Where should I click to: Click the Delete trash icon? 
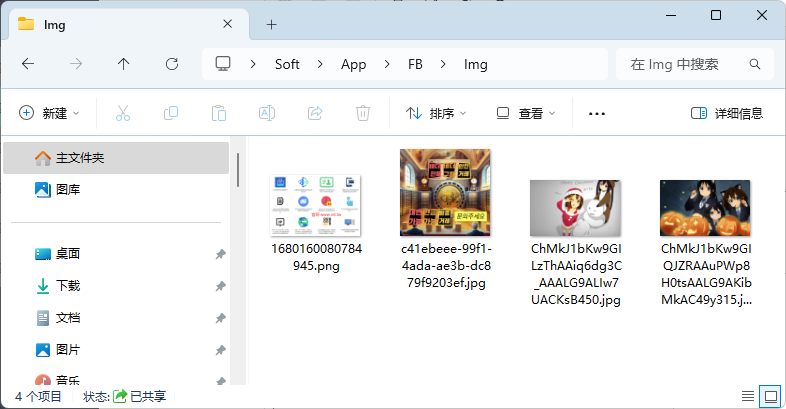(x=363, y=113)
